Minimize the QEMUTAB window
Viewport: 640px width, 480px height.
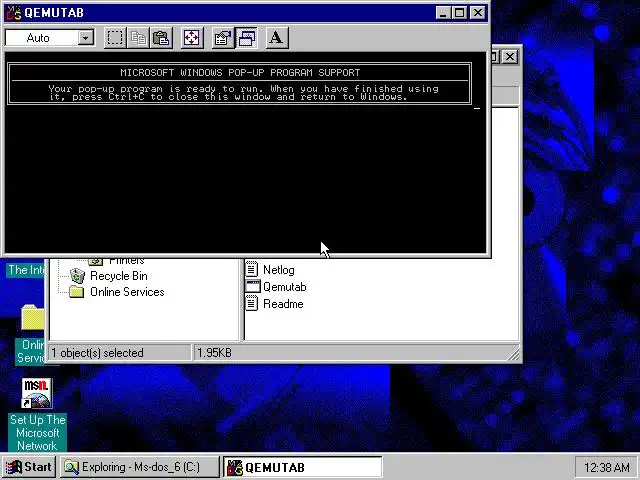click(x=443, y=13)
